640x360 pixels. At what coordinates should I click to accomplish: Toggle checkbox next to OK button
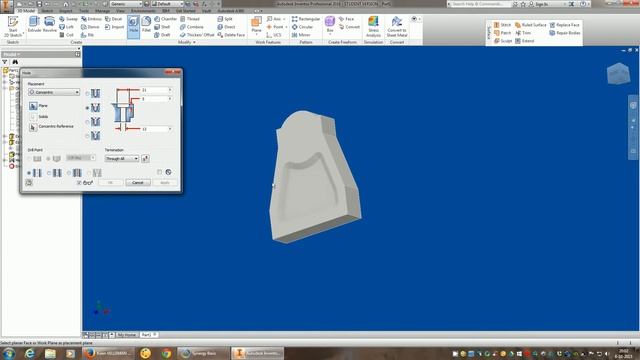point(79,183)
